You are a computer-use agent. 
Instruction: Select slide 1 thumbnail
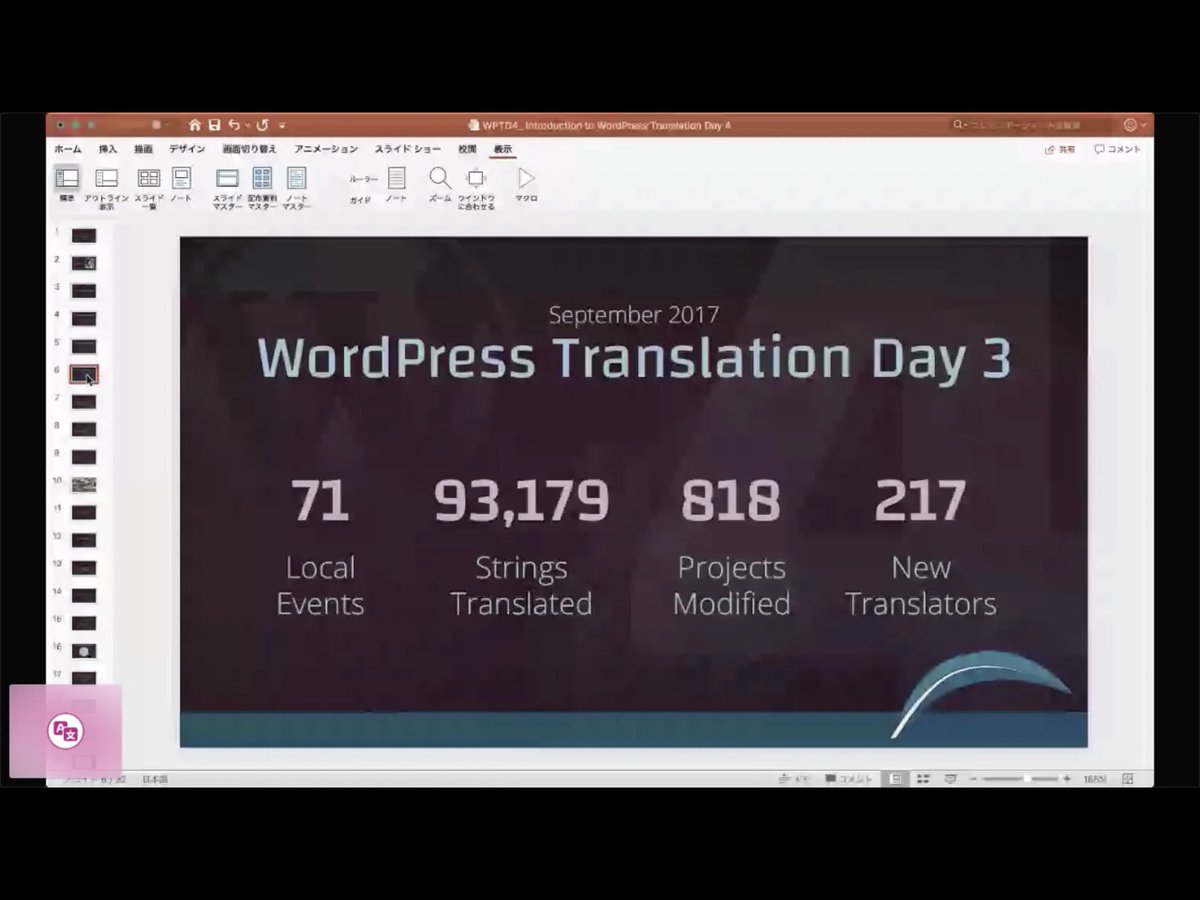(84, 236)
